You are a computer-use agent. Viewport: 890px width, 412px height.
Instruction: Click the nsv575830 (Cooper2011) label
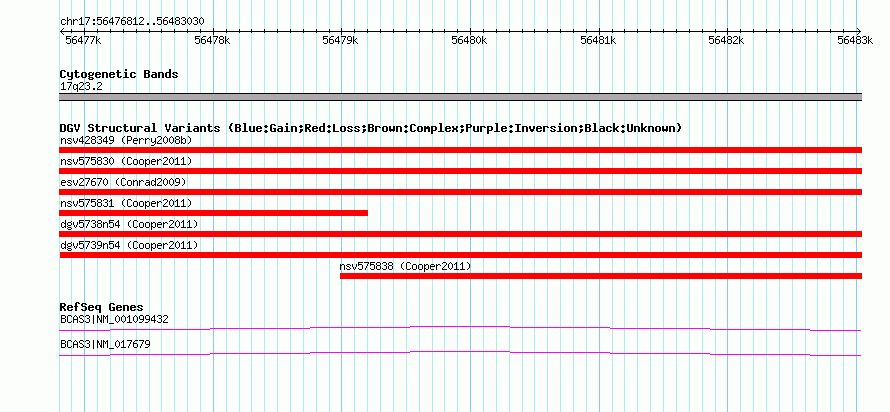click(126, 161)
